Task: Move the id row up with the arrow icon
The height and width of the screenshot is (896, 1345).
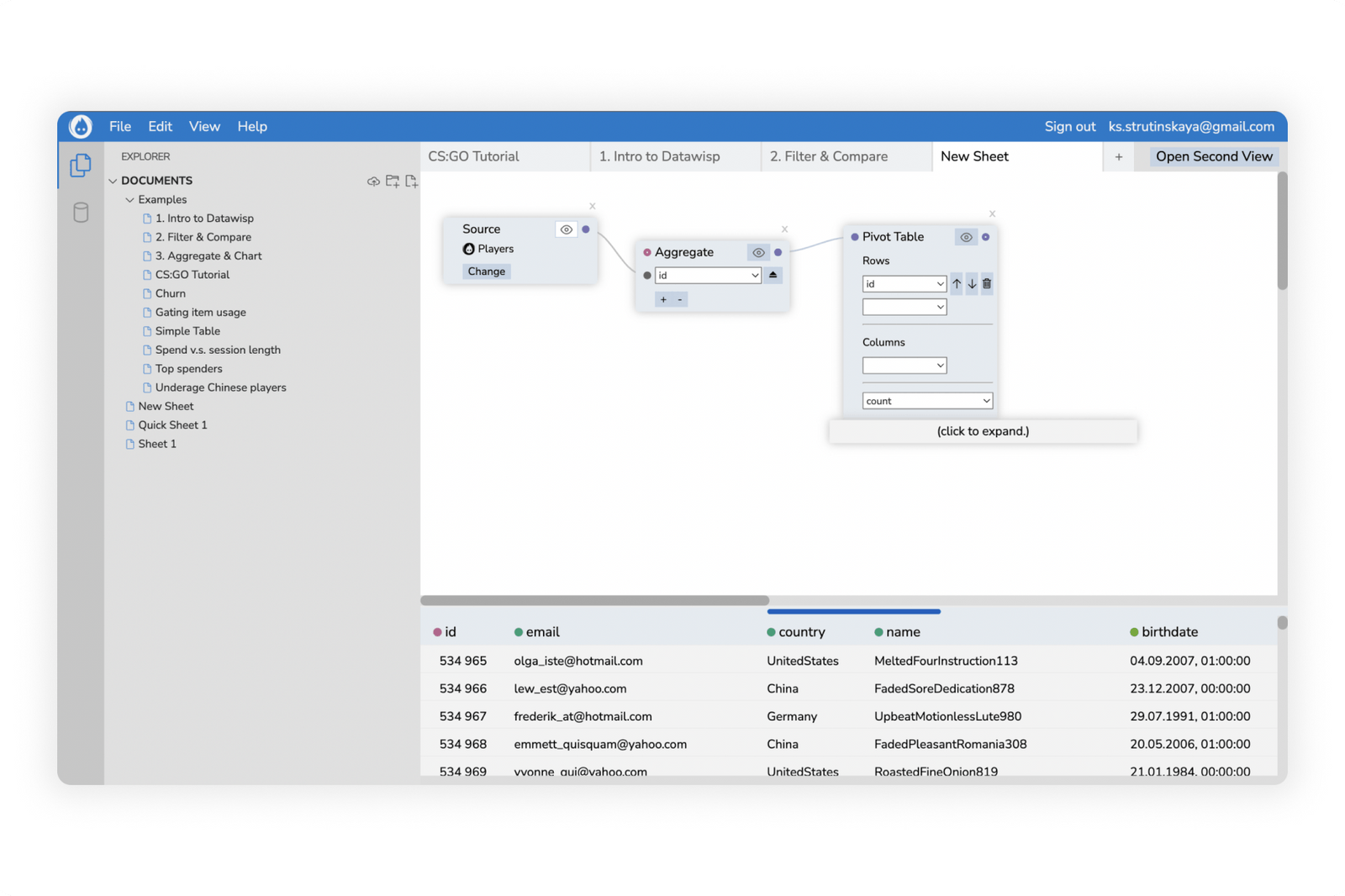Action: 956,283
